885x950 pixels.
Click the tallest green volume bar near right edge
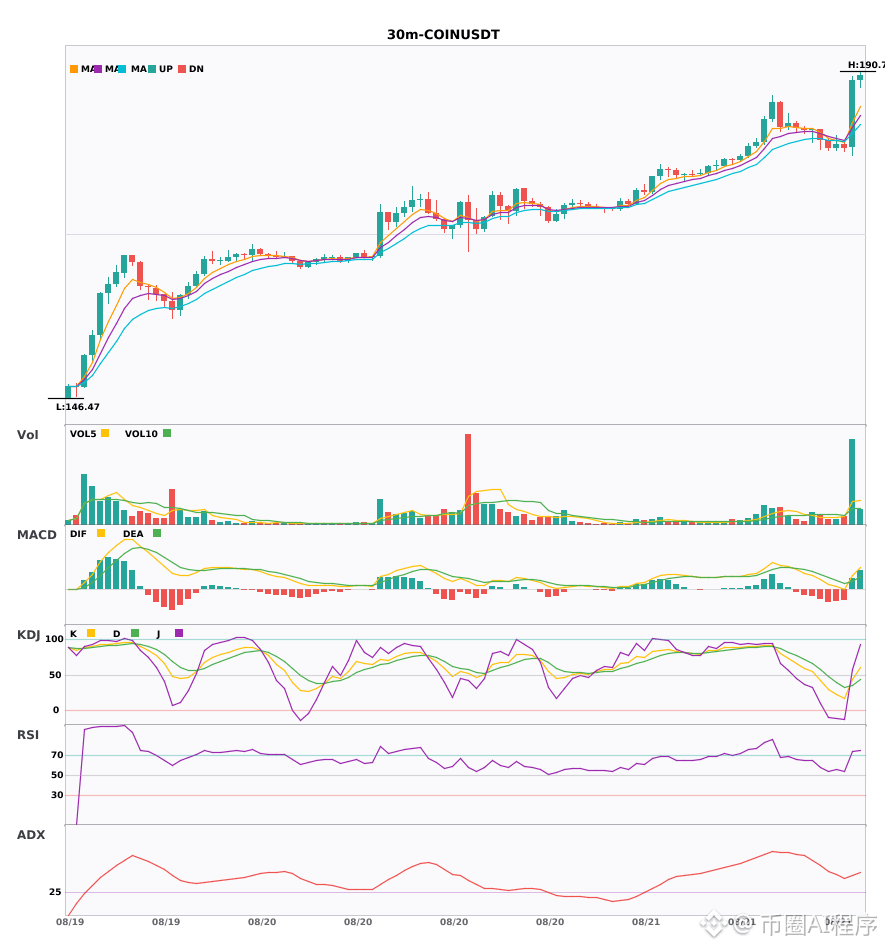852,482
